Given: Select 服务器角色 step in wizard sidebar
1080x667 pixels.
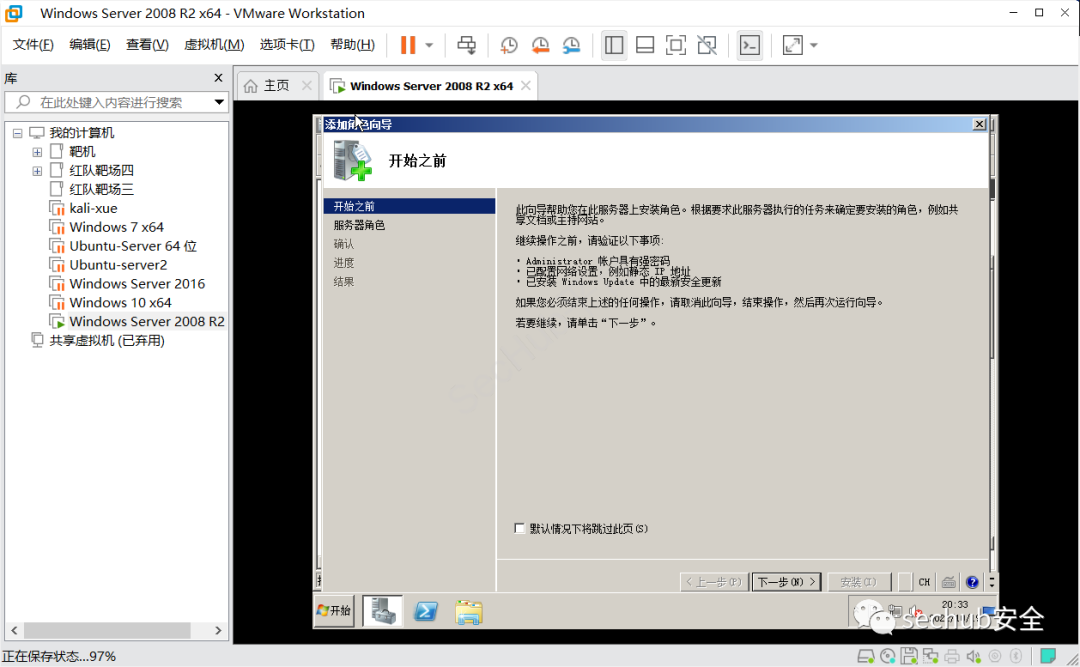Looking at the screenshot, I should (359, 225).
